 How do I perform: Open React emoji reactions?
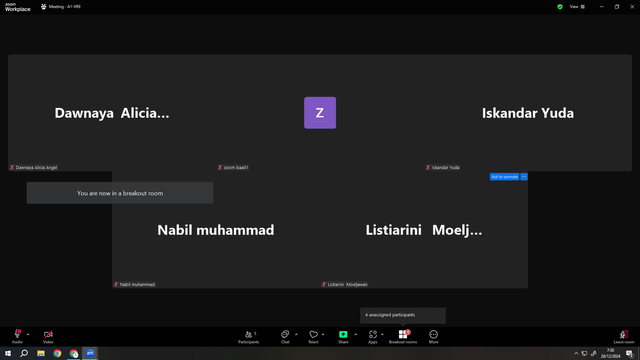313,336
